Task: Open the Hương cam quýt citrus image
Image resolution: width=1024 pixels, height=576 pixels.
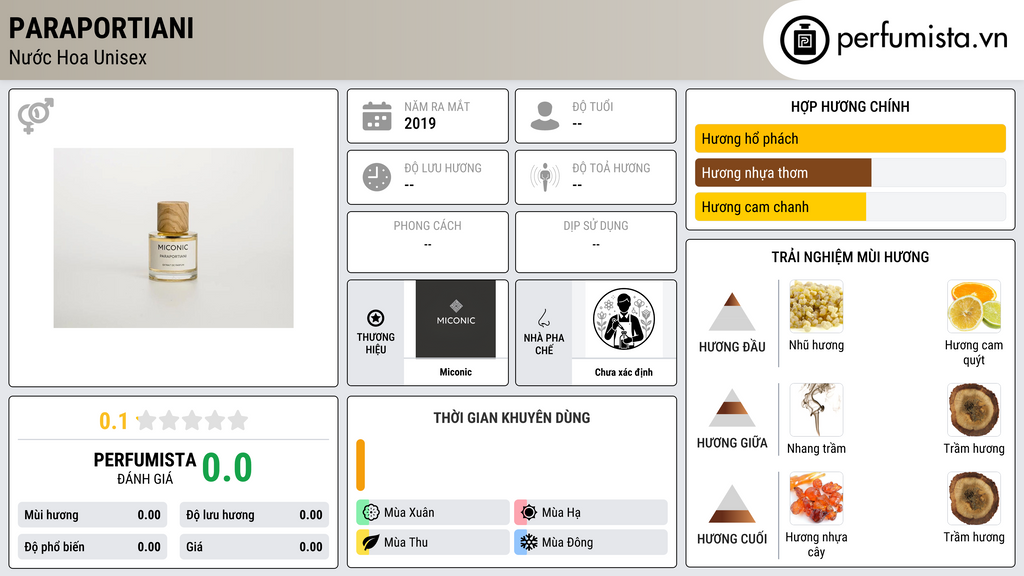Action: 974,306
